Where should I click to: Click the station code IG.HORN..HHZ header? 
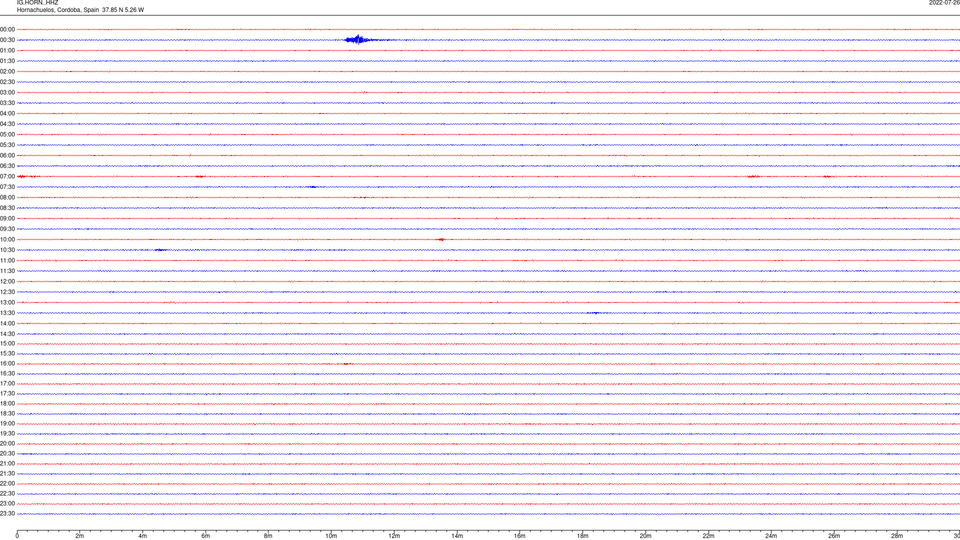(37, 2)
